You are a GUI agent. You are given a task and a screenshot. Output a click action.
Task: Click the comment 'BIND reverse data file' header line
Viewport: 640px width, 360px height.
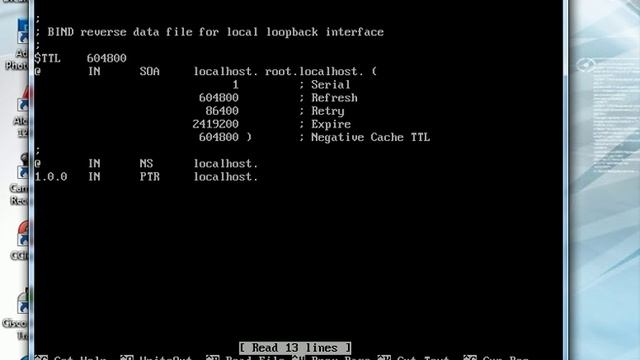209,32
